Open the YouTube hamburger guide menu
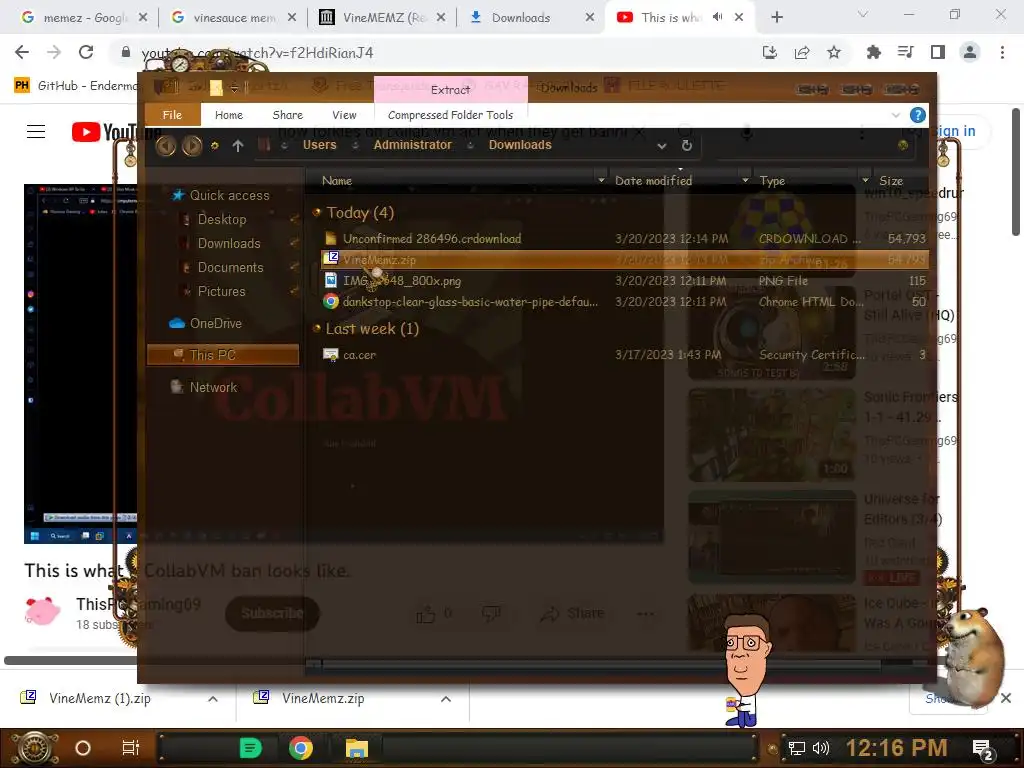Screen dimensions: 1024x768 tap(36, 131)
